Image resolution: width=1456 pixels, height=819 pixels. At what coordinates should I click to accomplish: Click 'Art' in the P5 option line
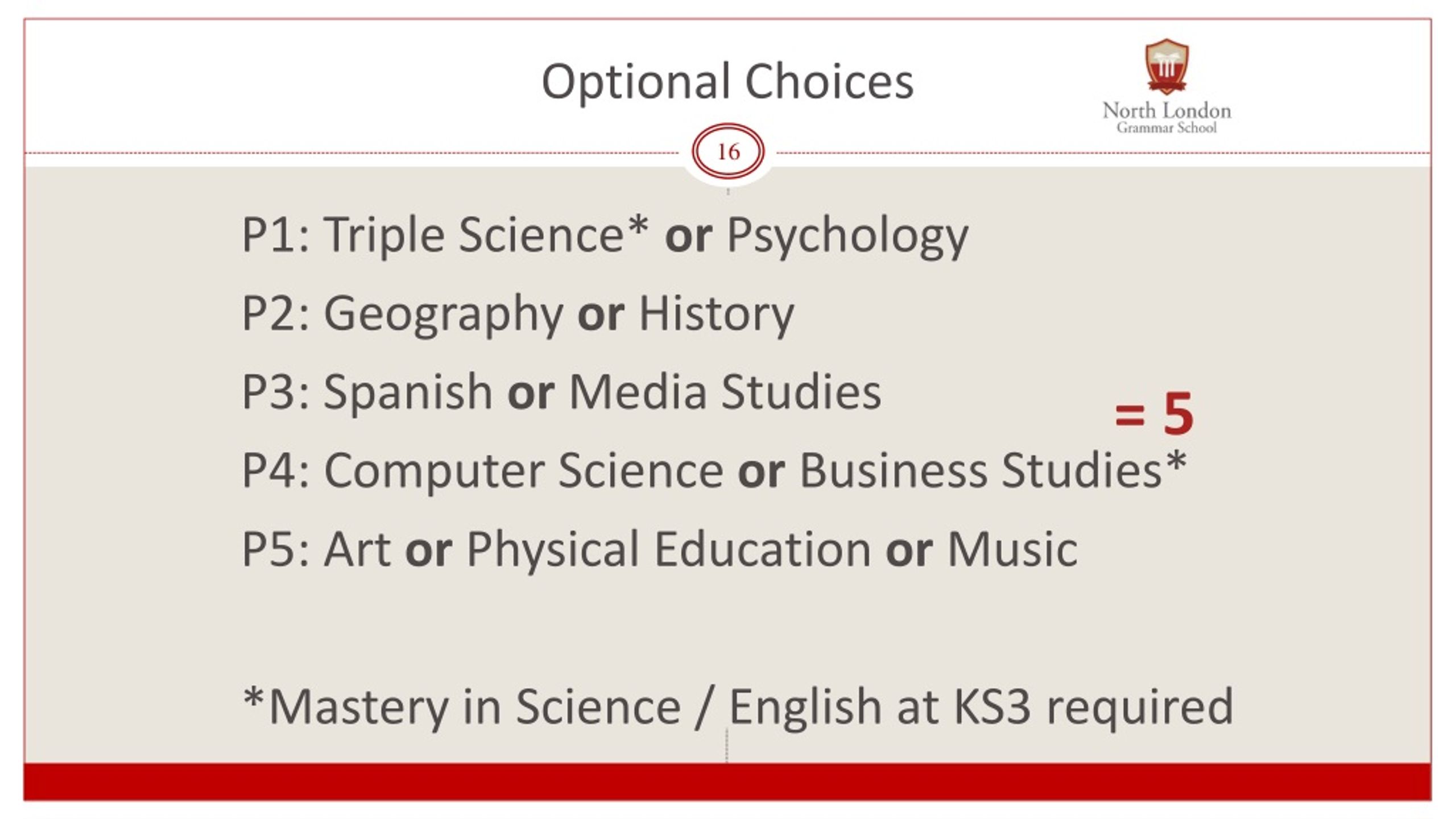(357, 549)
